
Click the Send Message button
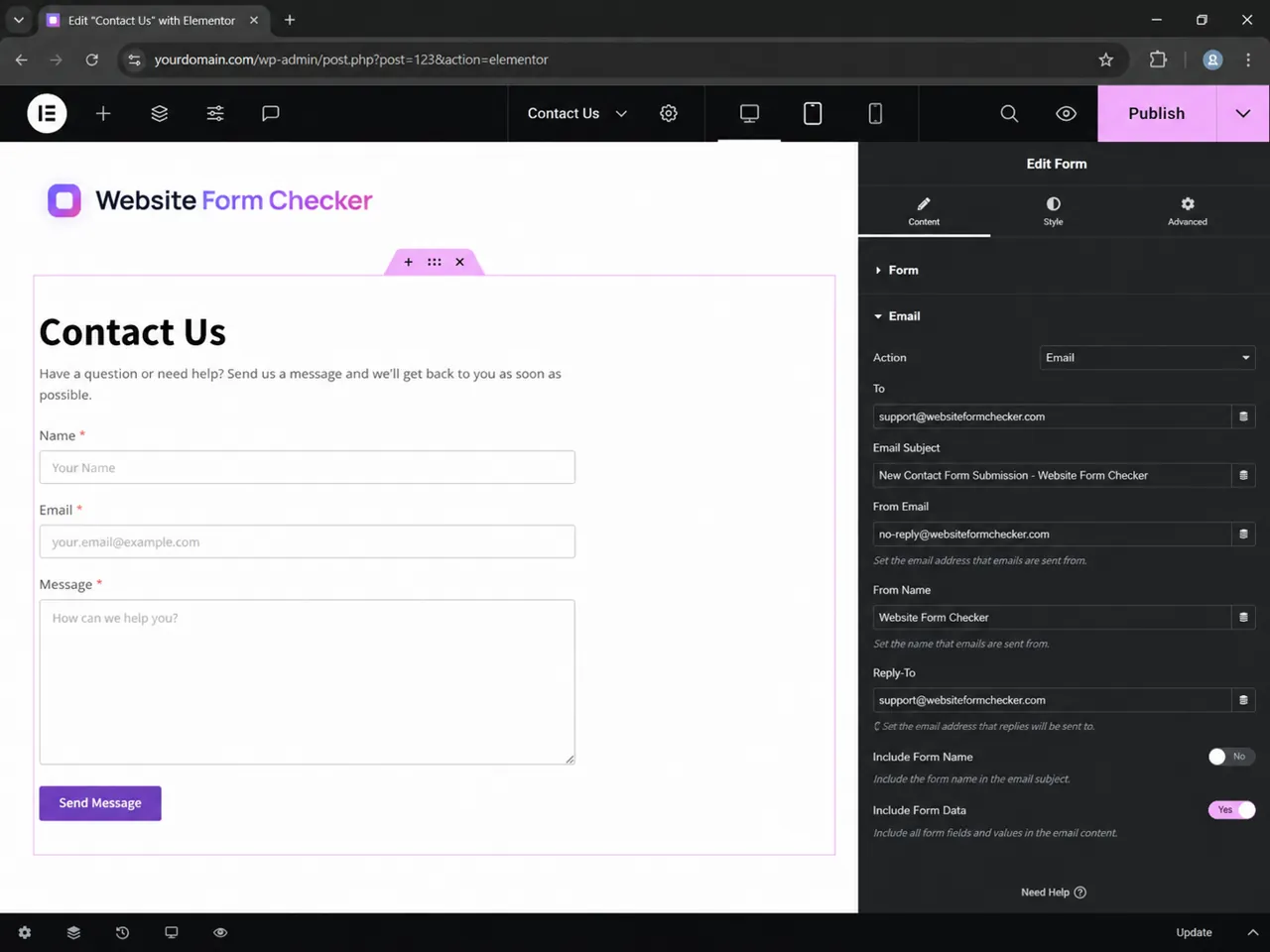pos(100,803)
